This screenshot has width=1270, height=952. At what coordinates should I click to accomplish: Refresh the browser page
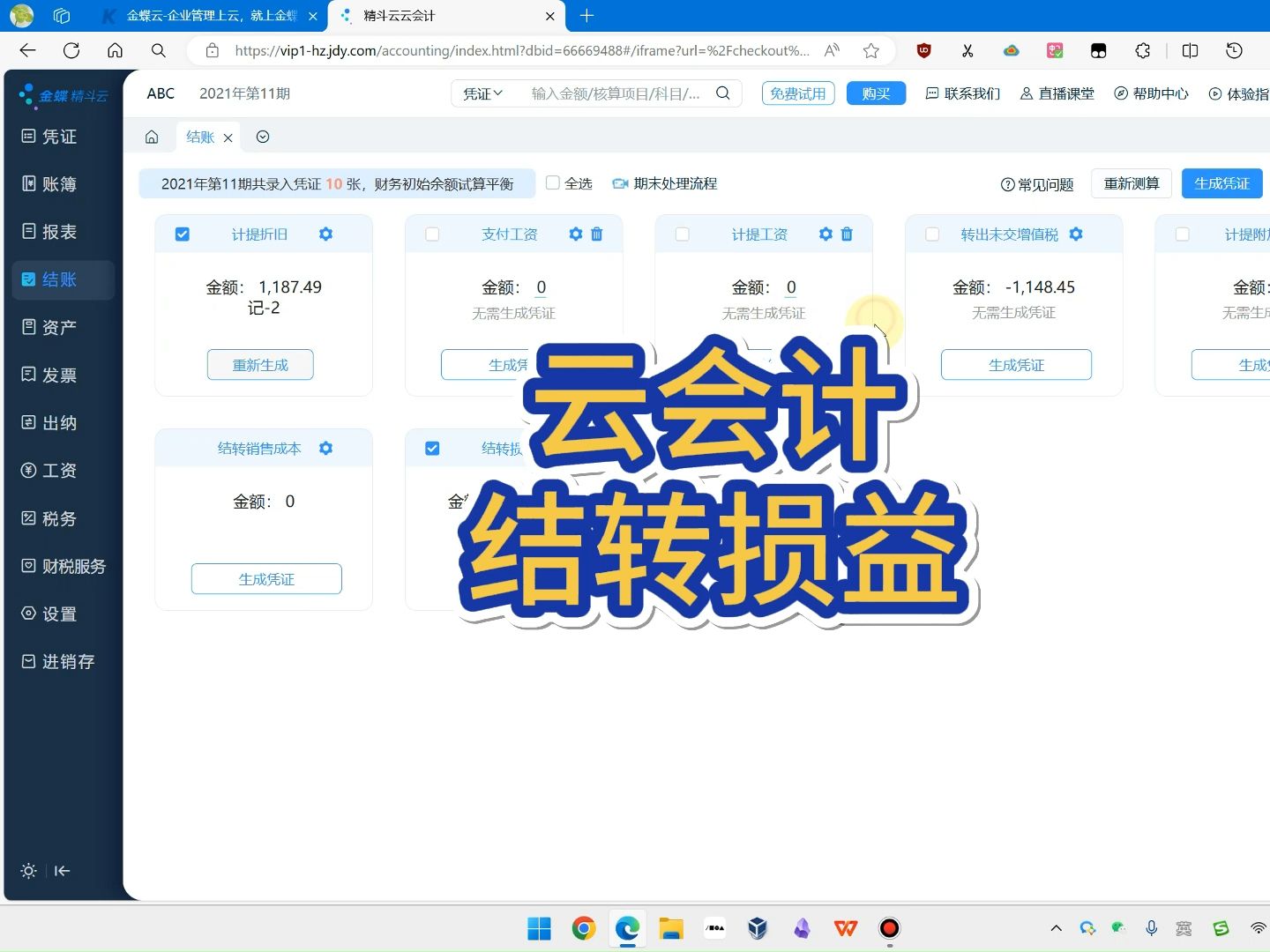coord(71,50)
